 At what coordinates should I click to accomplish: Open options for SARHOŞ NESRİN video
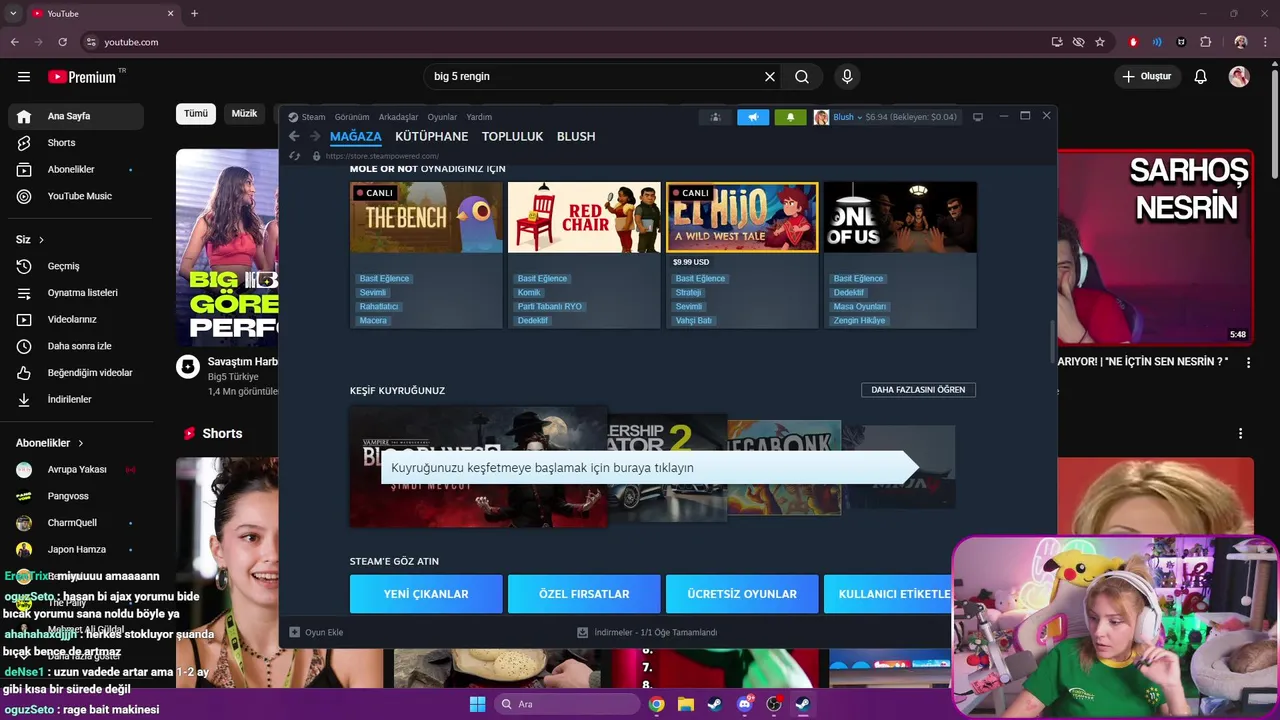tap(1248, 363)
